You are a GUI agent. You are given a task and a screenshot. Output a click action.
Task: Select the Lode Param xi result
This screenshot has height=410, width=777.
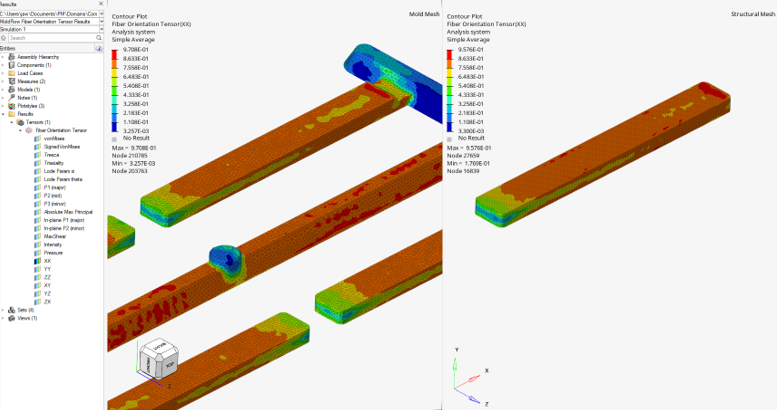tap(59, 171)
